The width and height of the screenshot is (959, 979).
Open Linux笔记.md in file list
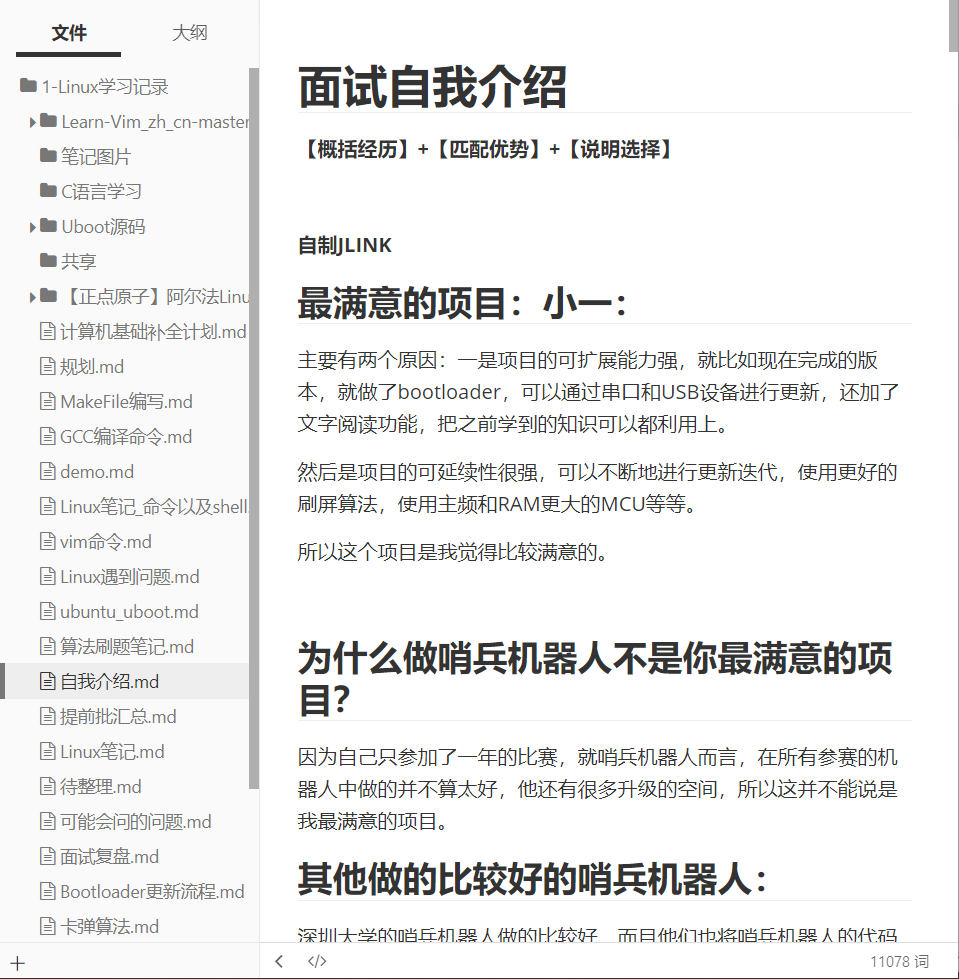click(112, 751)
